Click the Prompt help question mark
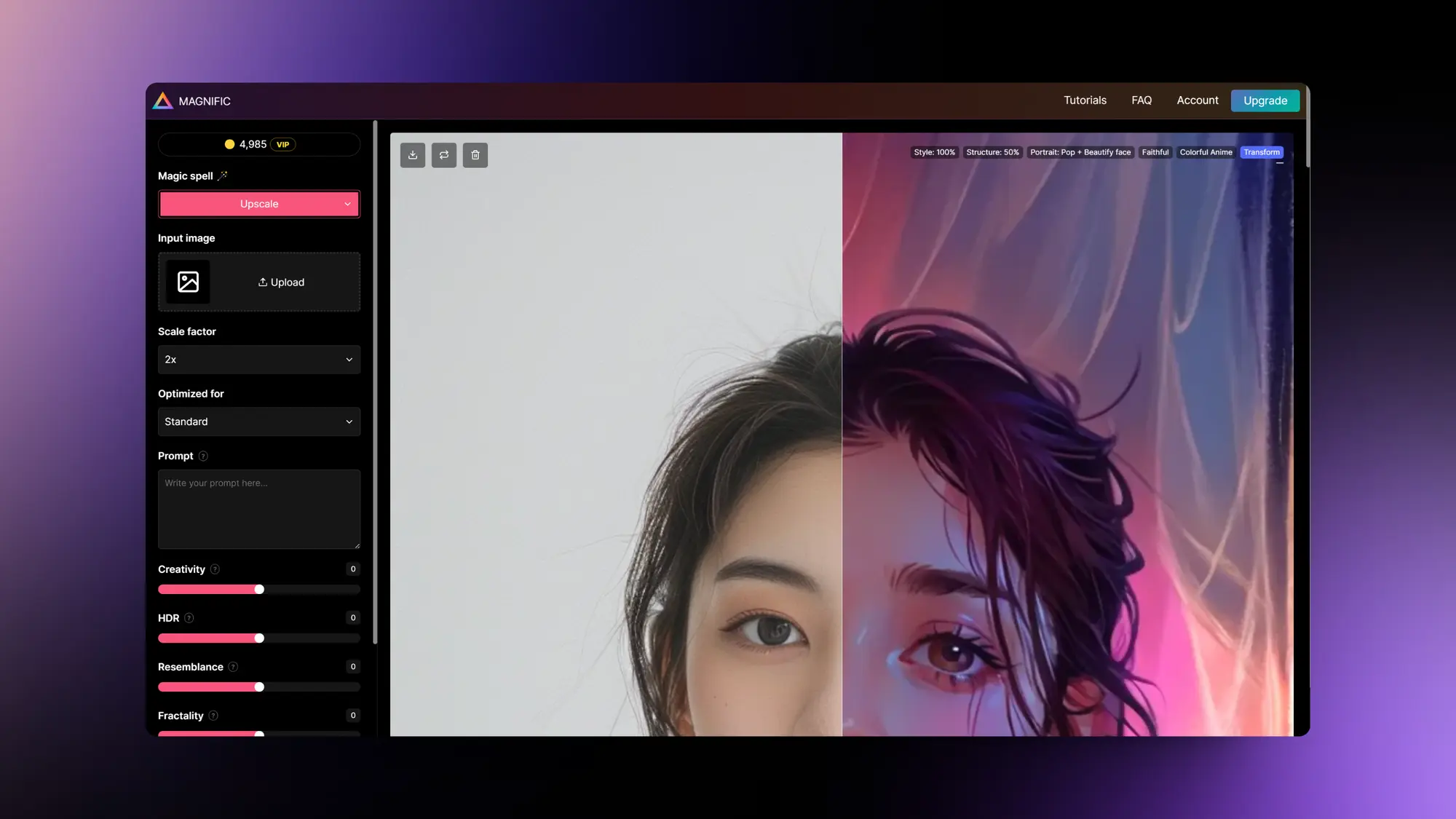The width and height of the screenshot is (1456, 819). coord(203,456)
